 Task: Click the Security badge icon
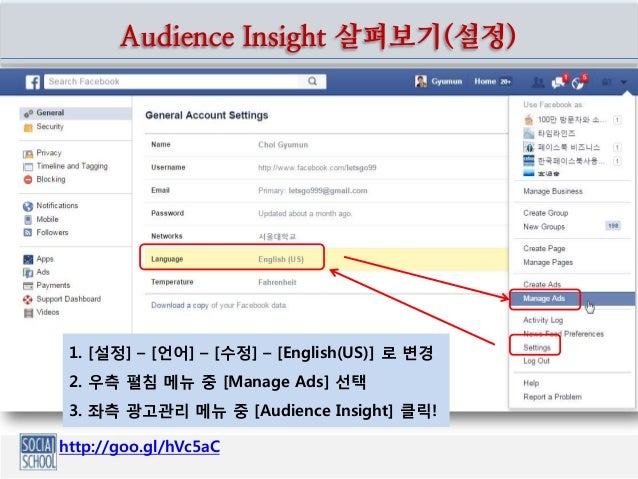(x=28, y=127)
